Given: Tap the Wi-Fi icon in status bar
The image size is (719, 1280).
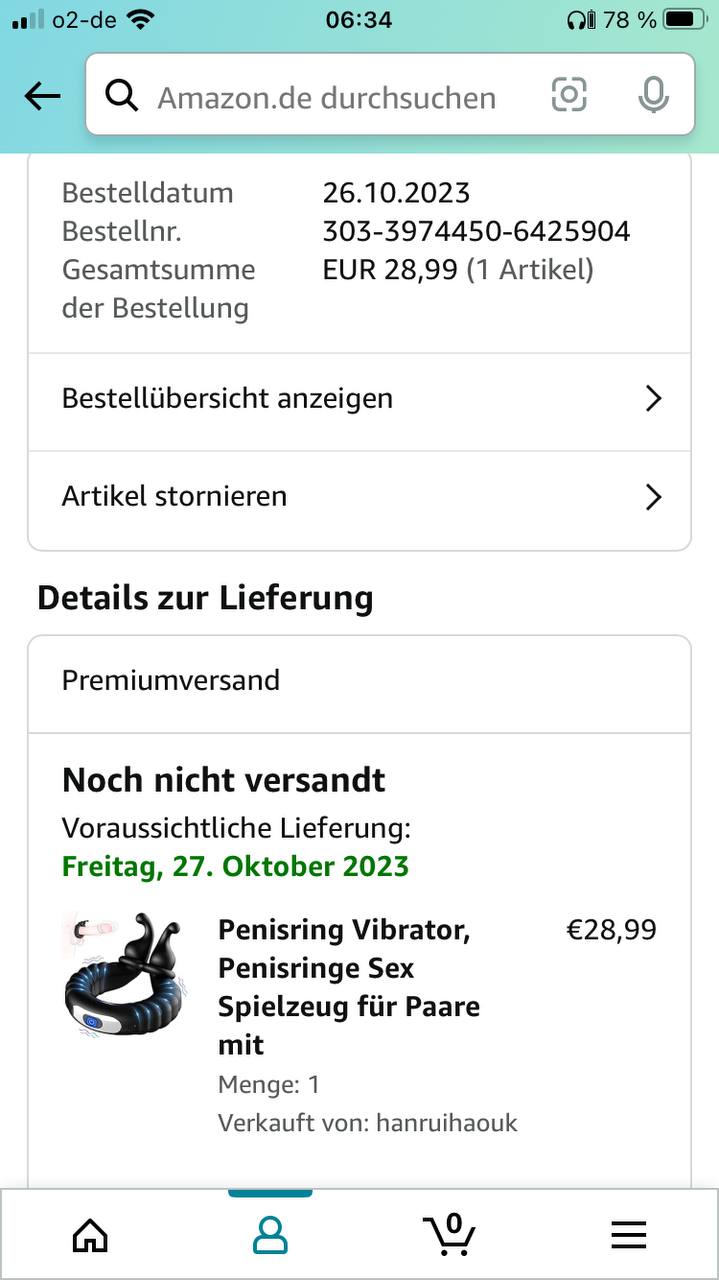Looking at the screenshot, I should point(142,19).
